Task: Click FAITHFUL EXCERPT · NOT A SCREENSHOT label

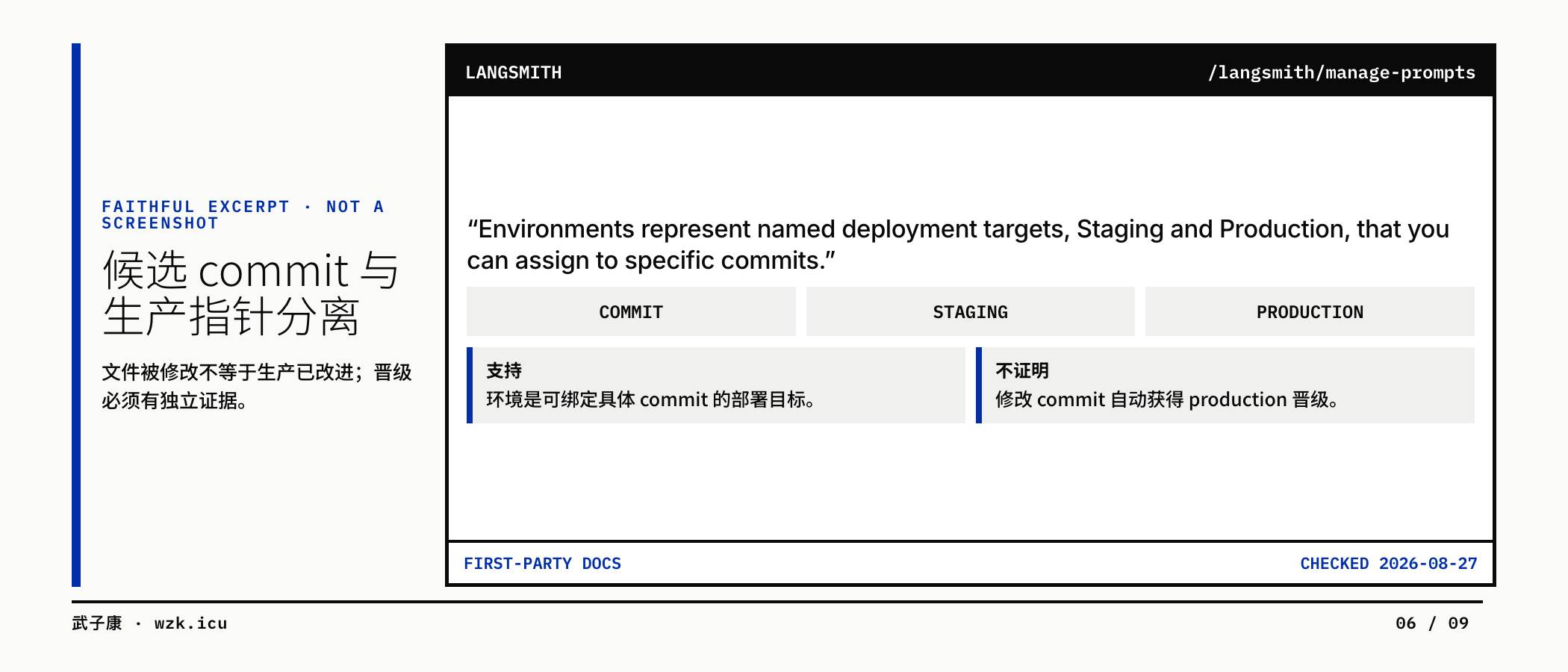Action: [x=243, y=215]
